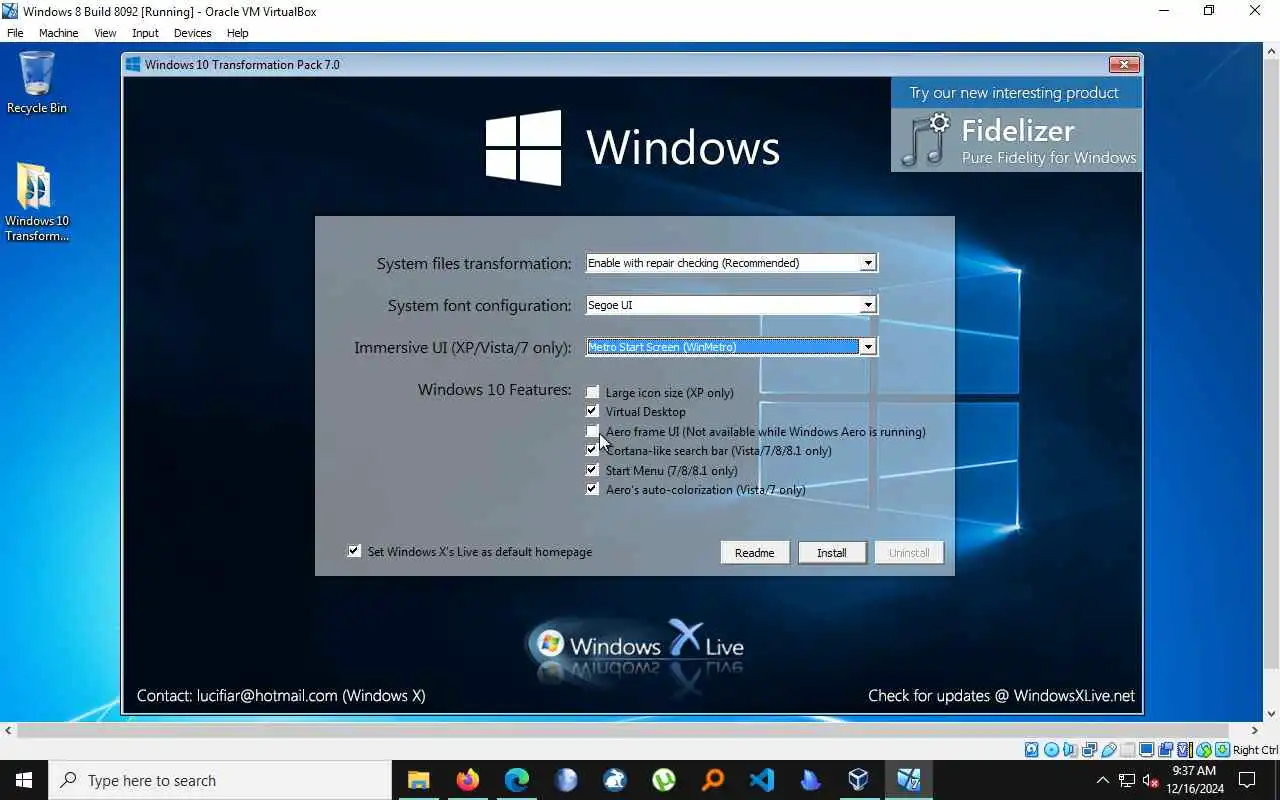Toggle Start Menu (7/8/8.1 only) checkbox
The width and height of the screenshot is (1280, 800).
coord(592,470)
